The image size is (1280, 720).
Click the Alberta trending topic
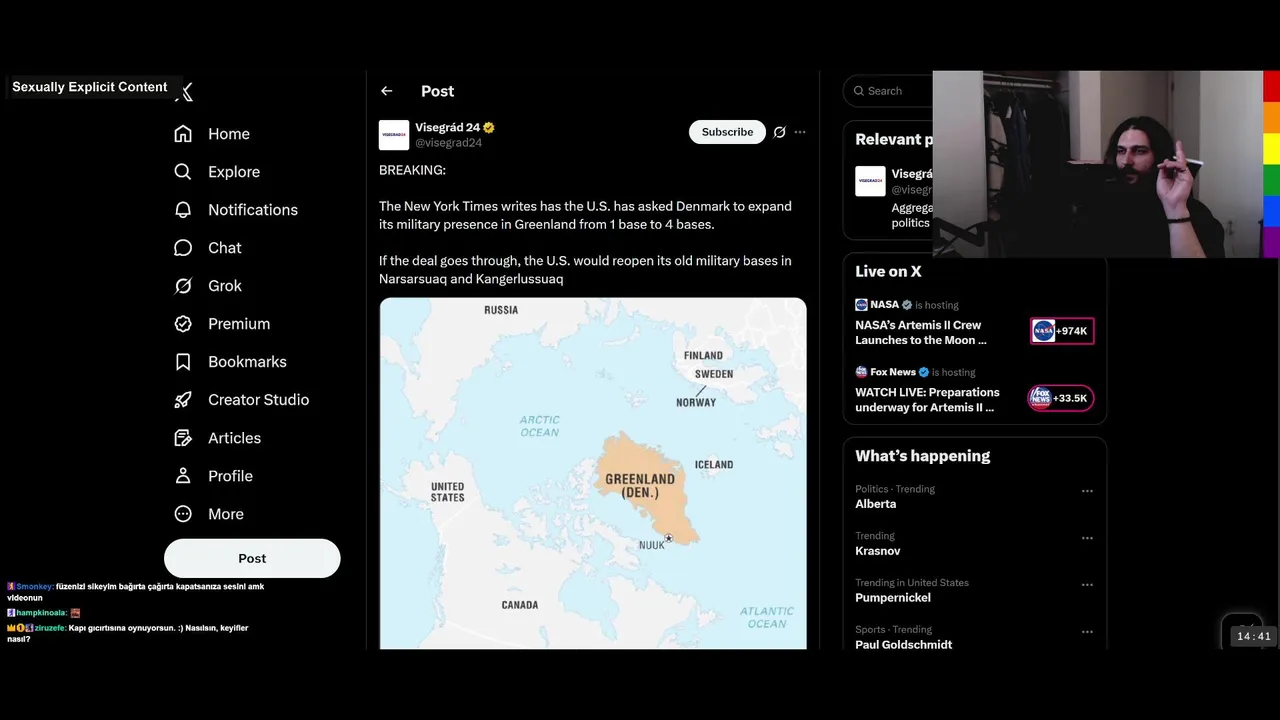pos(875,504)
